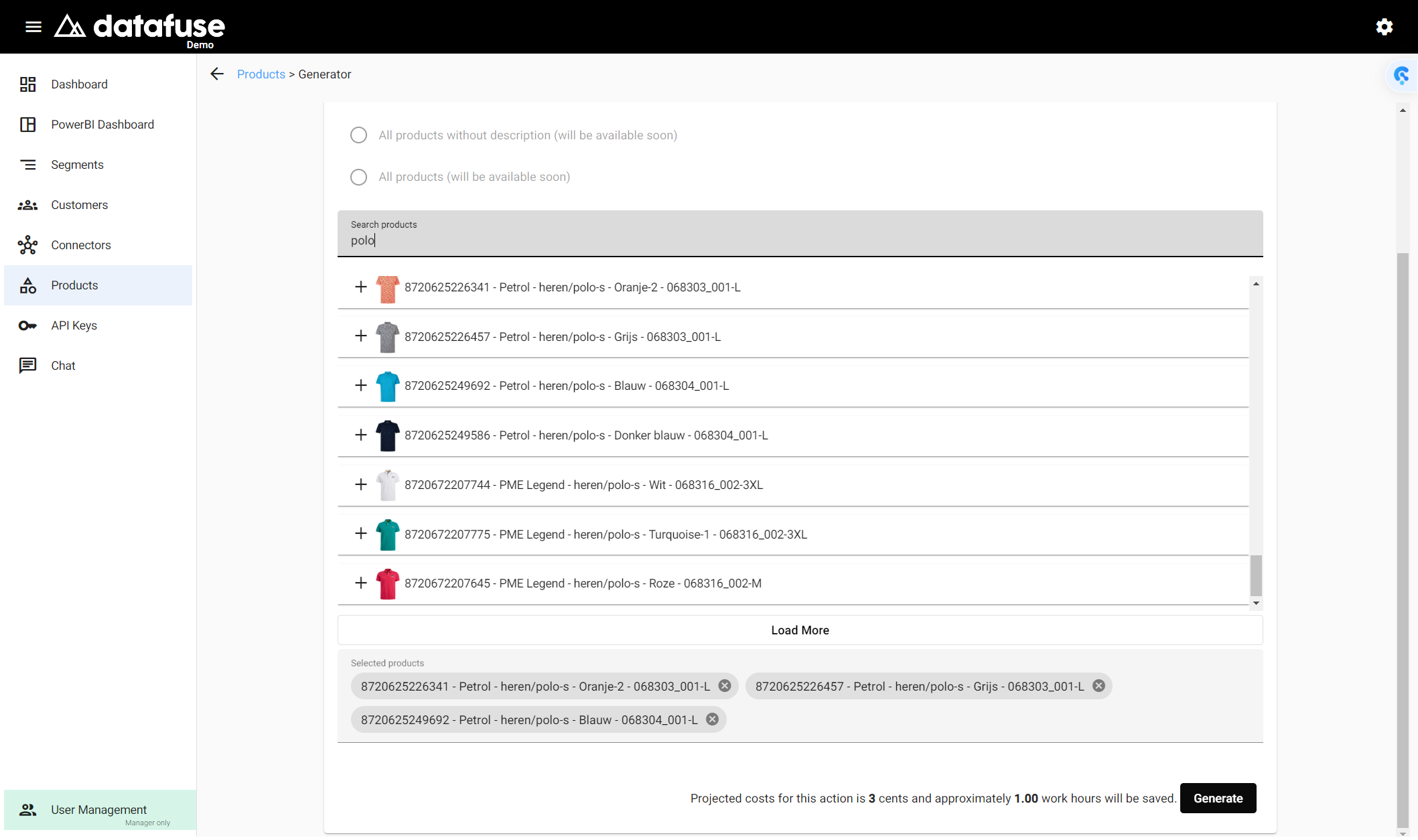Click the back arrow beside Products breadcrumb
Viewport: 1418px width, 840px height.
pos(217,74)
